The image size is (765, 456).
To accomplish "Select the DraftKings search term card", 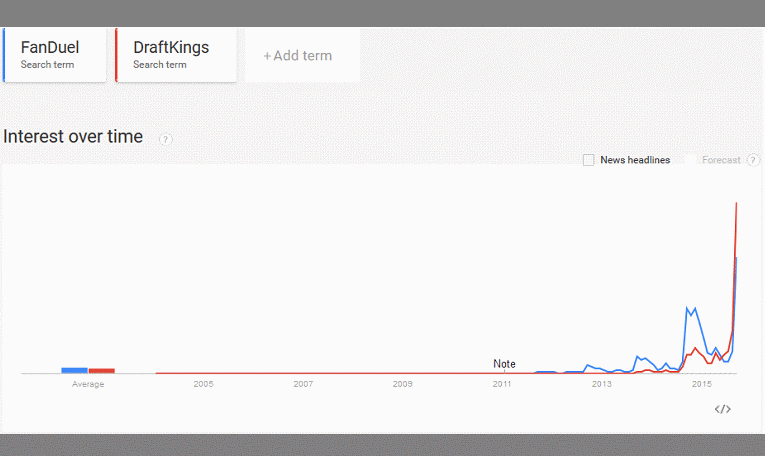I will pos(176,55).
